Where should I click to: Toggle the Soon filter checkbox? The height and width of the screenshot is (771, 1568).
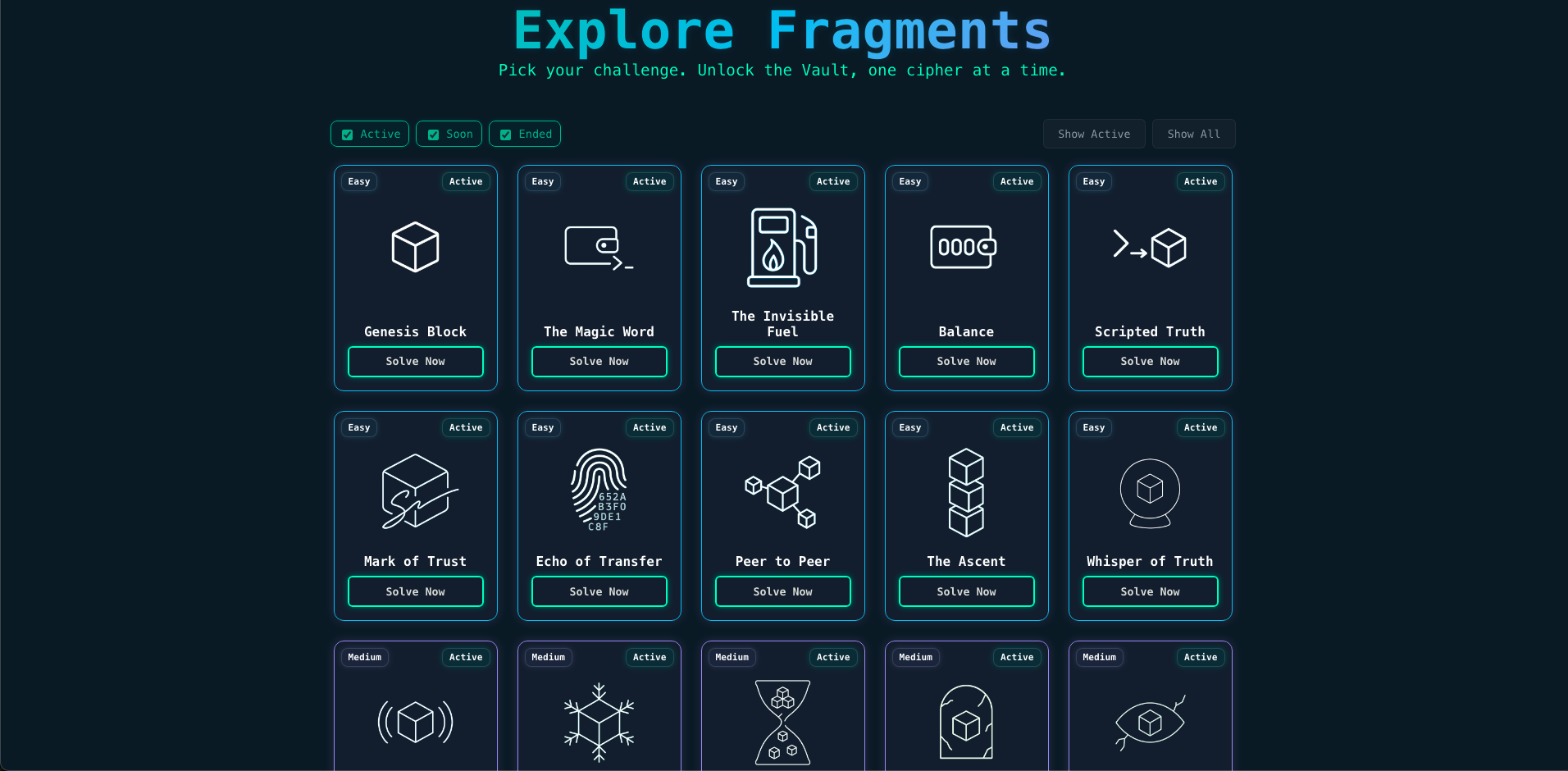433,135
